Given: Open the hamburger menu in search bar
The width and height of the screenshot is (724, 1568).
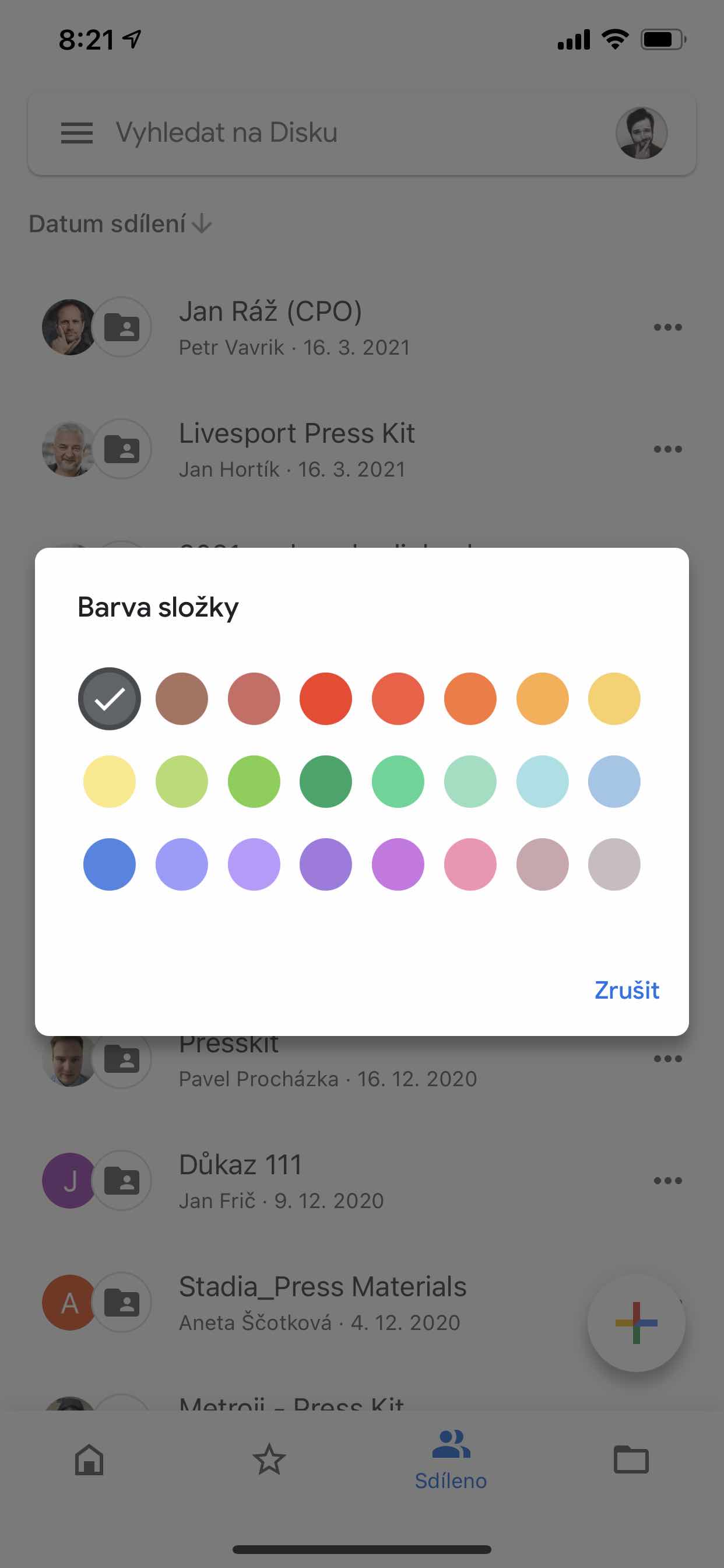Looking at the screenshot, I should pyautogui.click(x=77, y=132).
